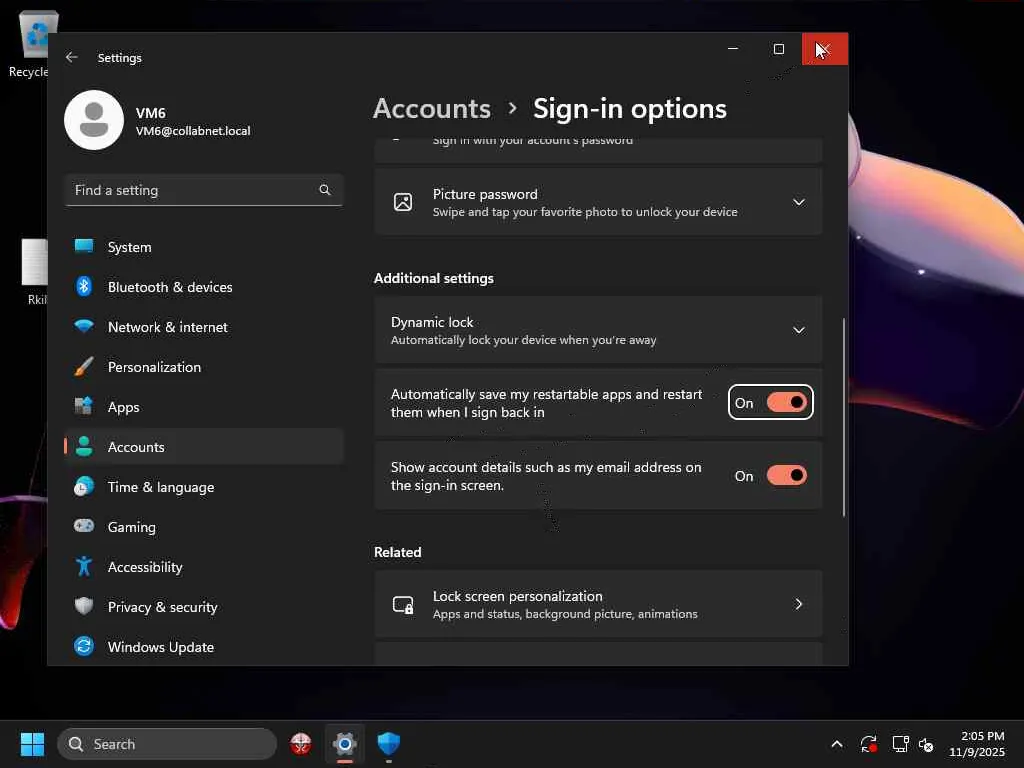Open Windows Security shield in taskbar

click(x=389, y=743)
